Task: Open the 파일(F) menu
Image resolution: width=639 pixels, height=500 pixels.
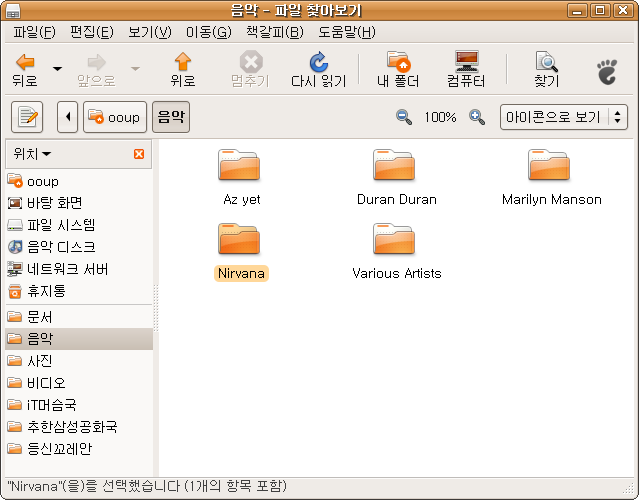Action: 34,32
